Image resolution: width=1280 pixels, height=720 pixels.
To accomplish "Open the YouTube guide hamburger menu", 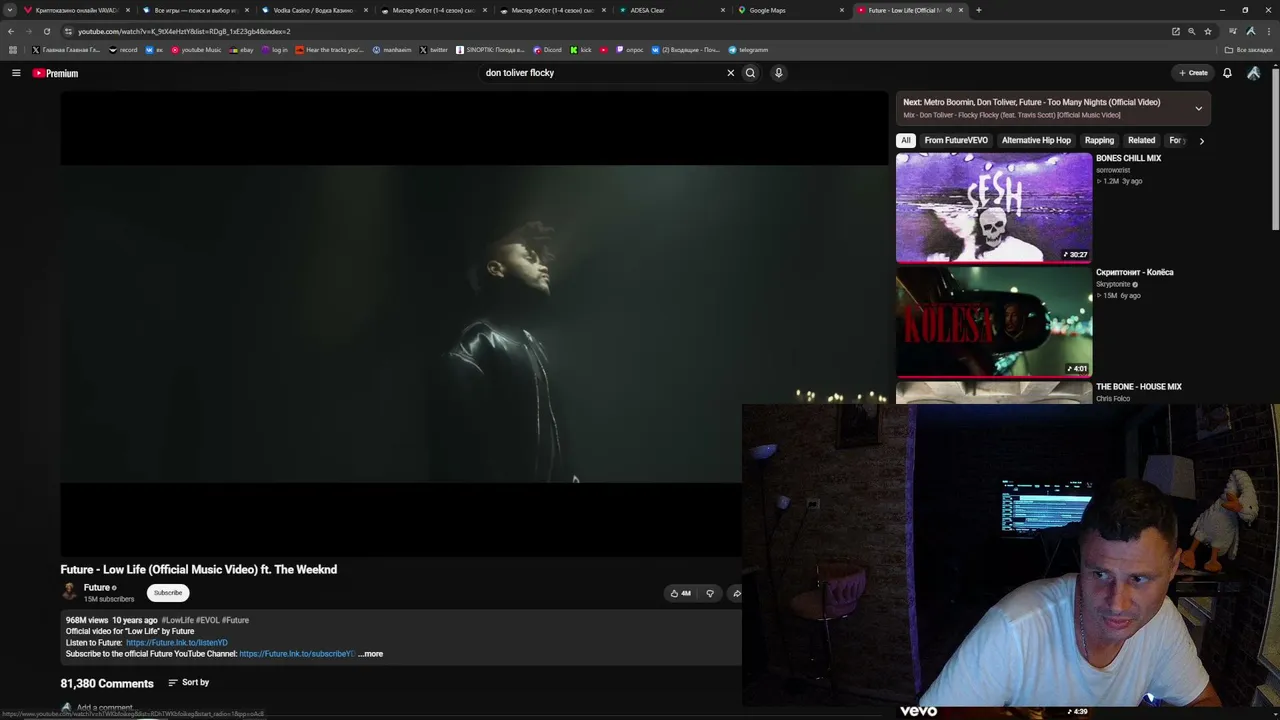I will (16, 73).
